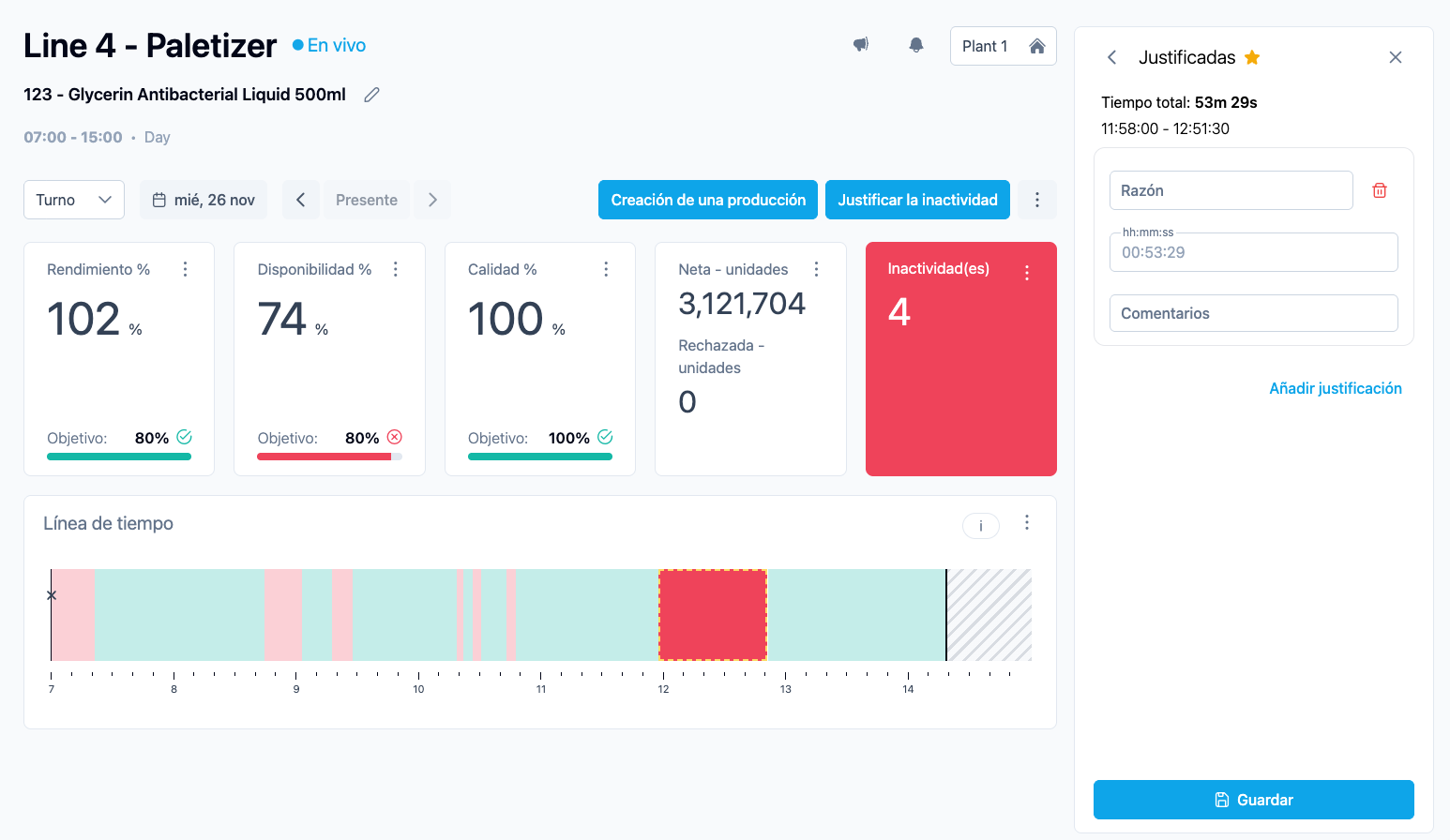Open Calidad % card options menu
This screenshot has height=840, width=1450.
pyautogui.click(x=606, y=269)
